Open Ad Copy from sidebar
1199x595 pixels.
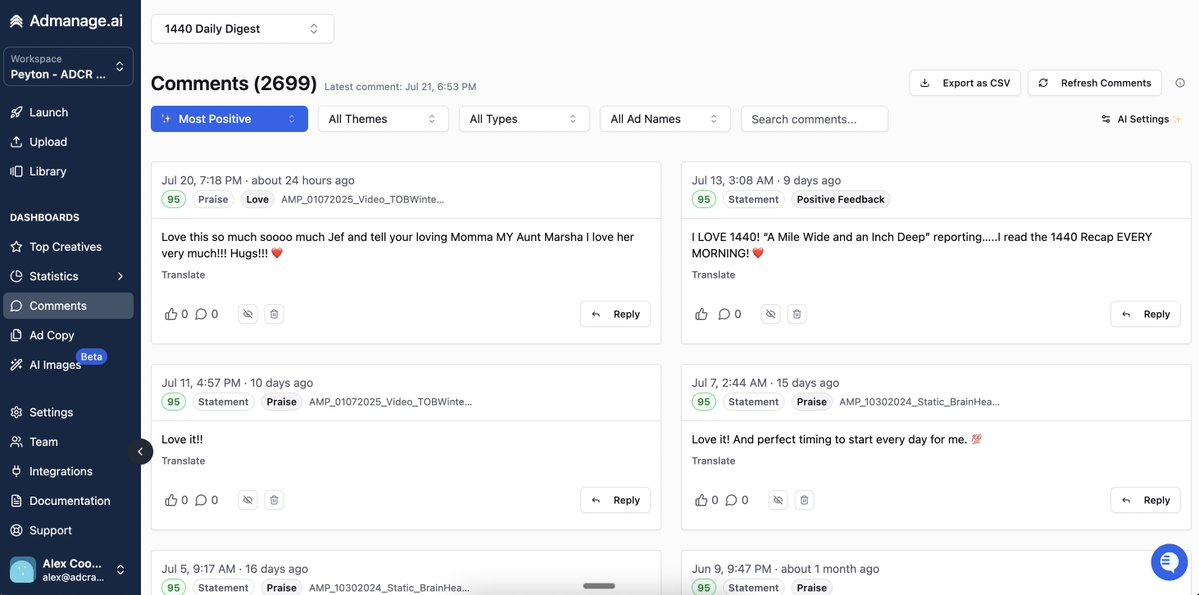tap(69, 335)
